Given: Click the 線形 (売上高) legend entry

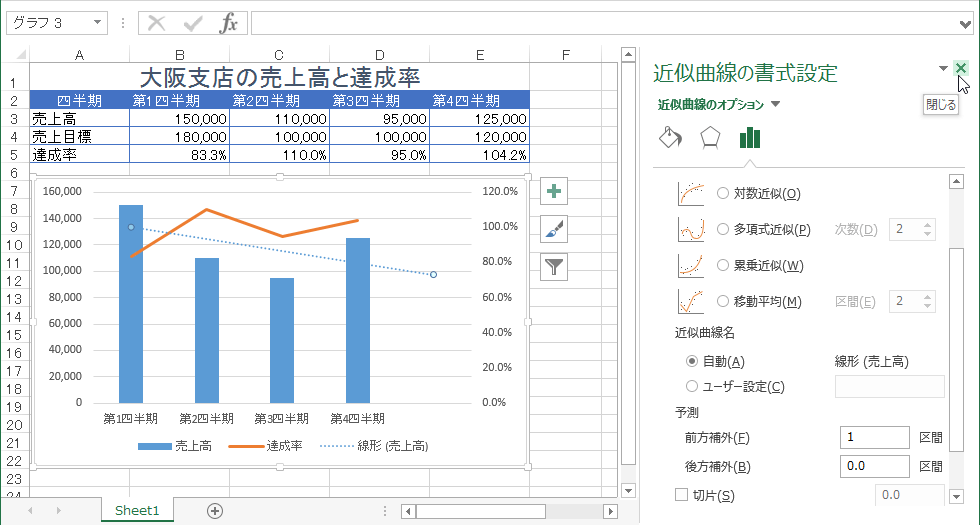Looking at the screenshot, I should pyautogui.click(x=374, y=446).
